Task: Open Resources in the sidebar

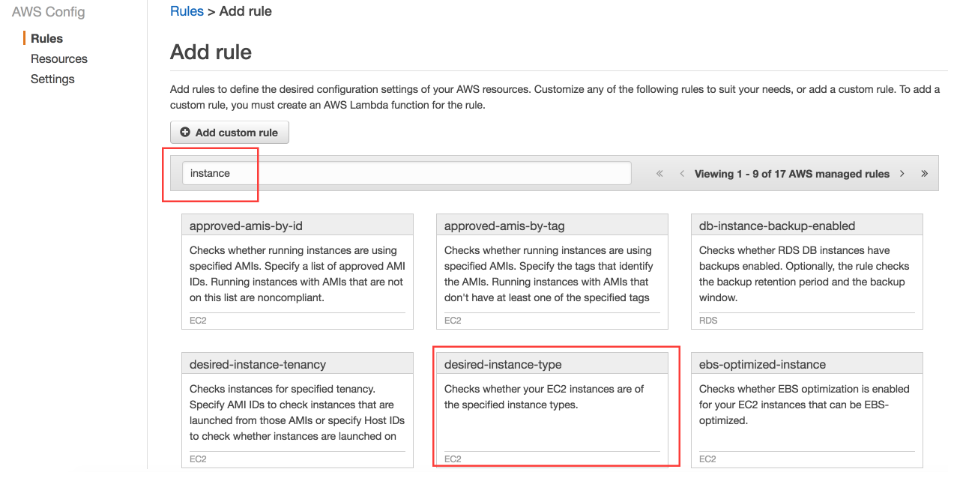Action: 59,59
